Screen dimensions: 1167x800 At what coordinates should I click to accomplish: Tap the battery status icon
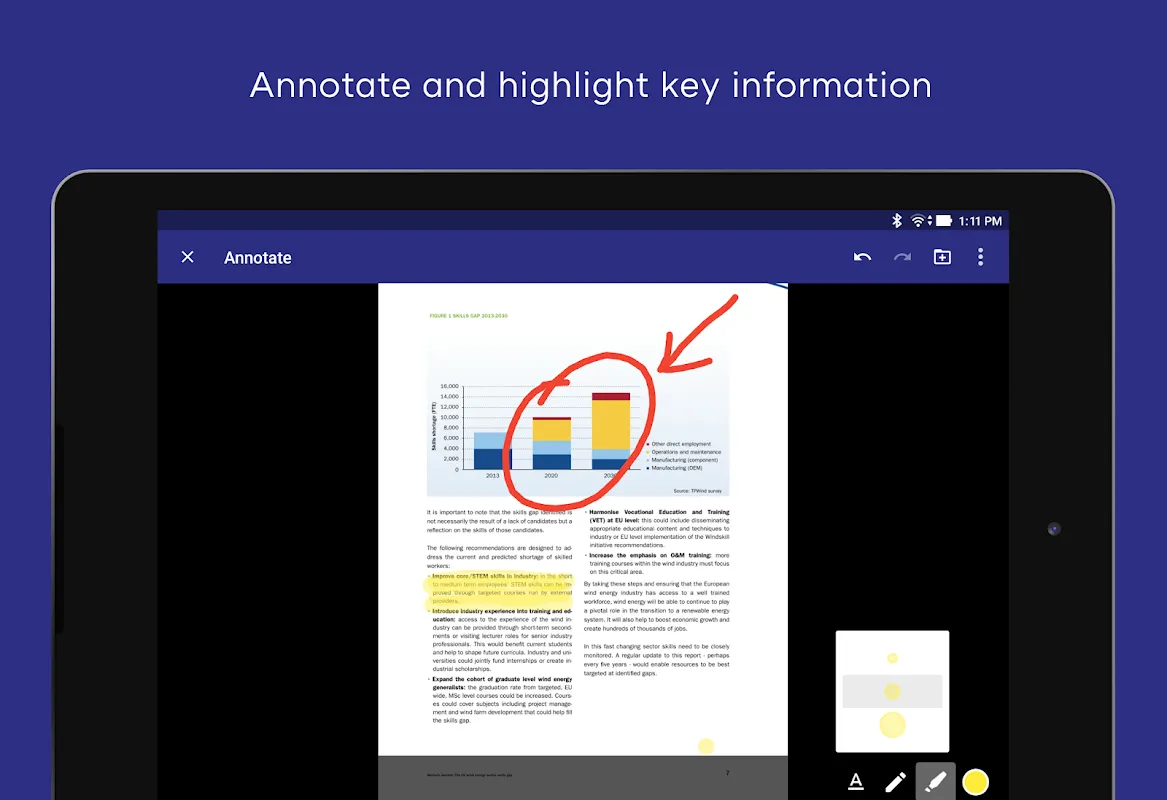pos(944,220)
